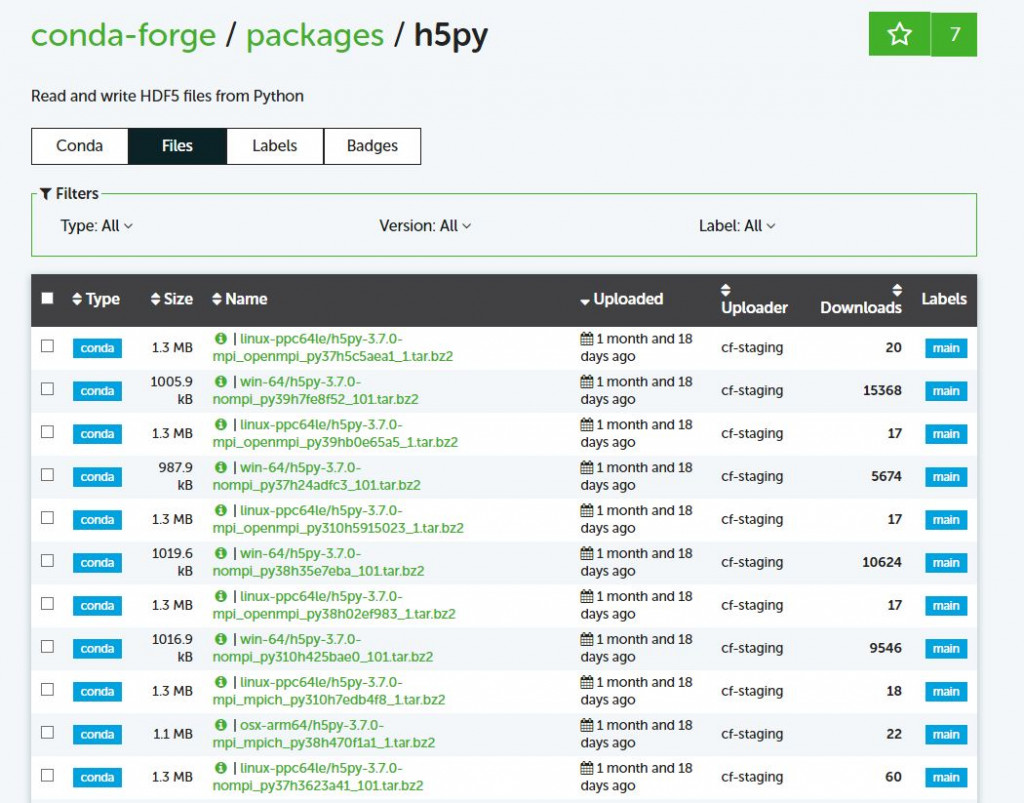Open linux-ppc64le nompi_py37h3623a41_101 file link
Screen dimensions: 1024x803
pyautogui.click(x=318, y=777)
